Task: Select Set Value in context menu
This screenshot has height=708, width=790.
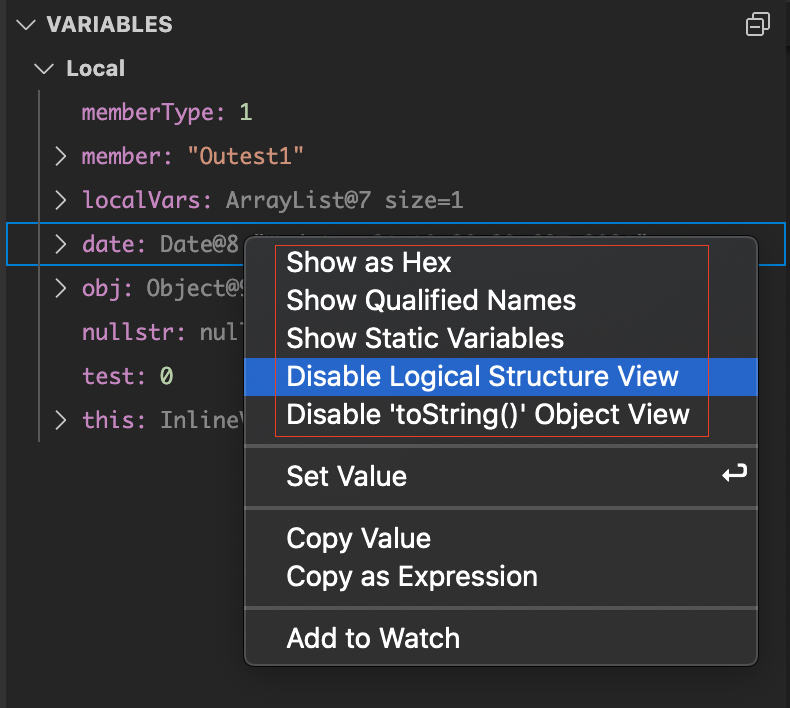Action: (x=500, y=476)
